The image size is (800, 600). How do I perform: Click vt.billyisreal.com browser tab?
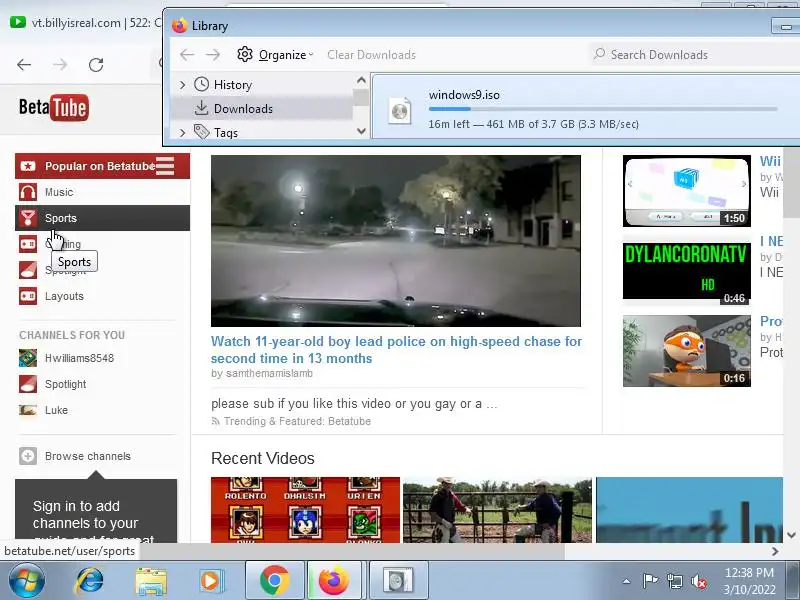pos(84,22)
